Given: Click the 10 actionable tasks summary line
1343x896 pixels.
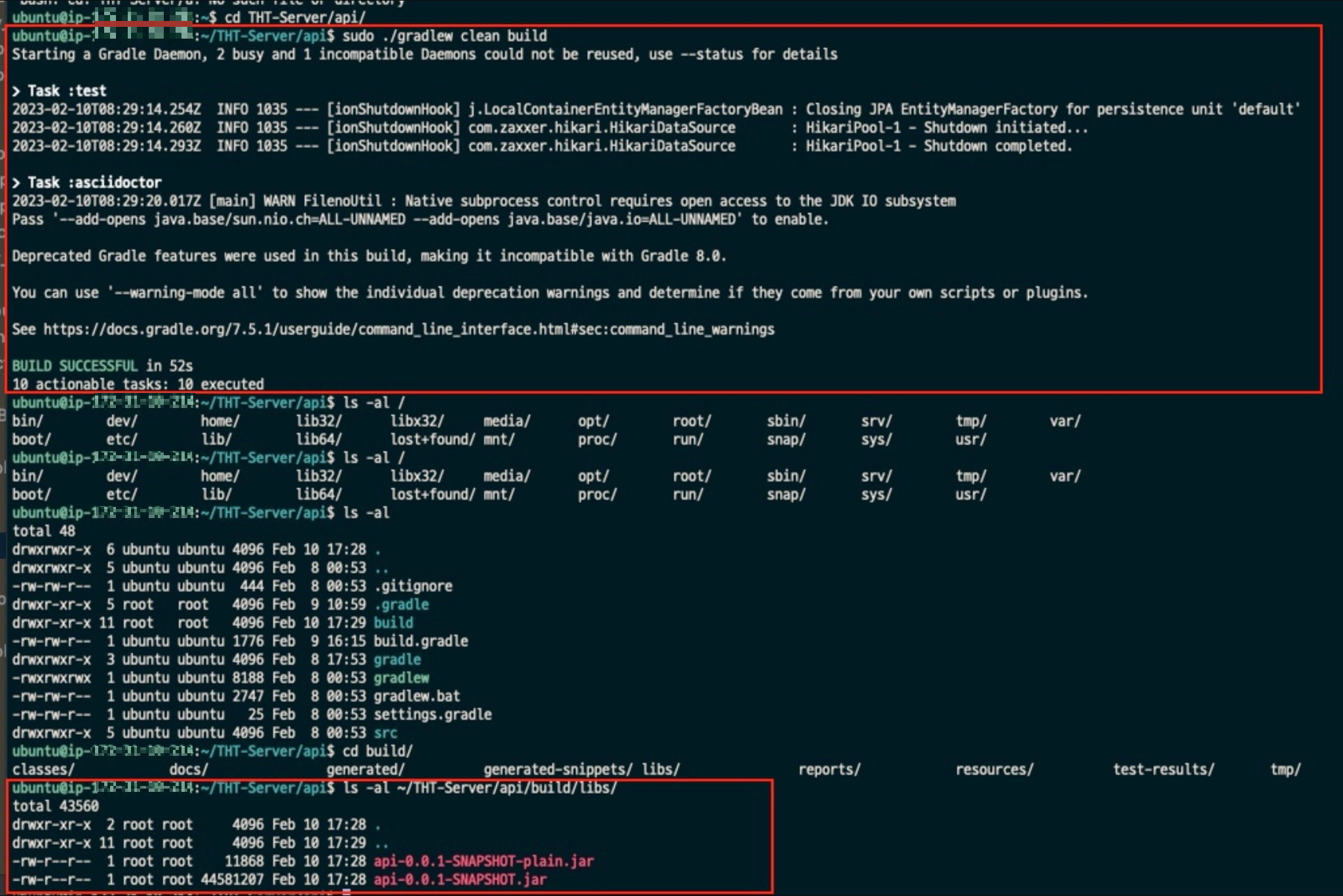Looking at the screenshot, I should pos(138,384).
